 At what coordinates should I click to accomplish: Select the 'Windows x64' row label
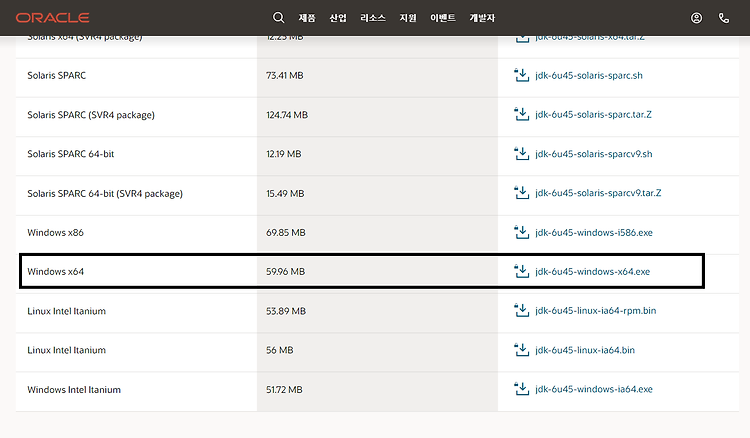[x=55, y=272]
